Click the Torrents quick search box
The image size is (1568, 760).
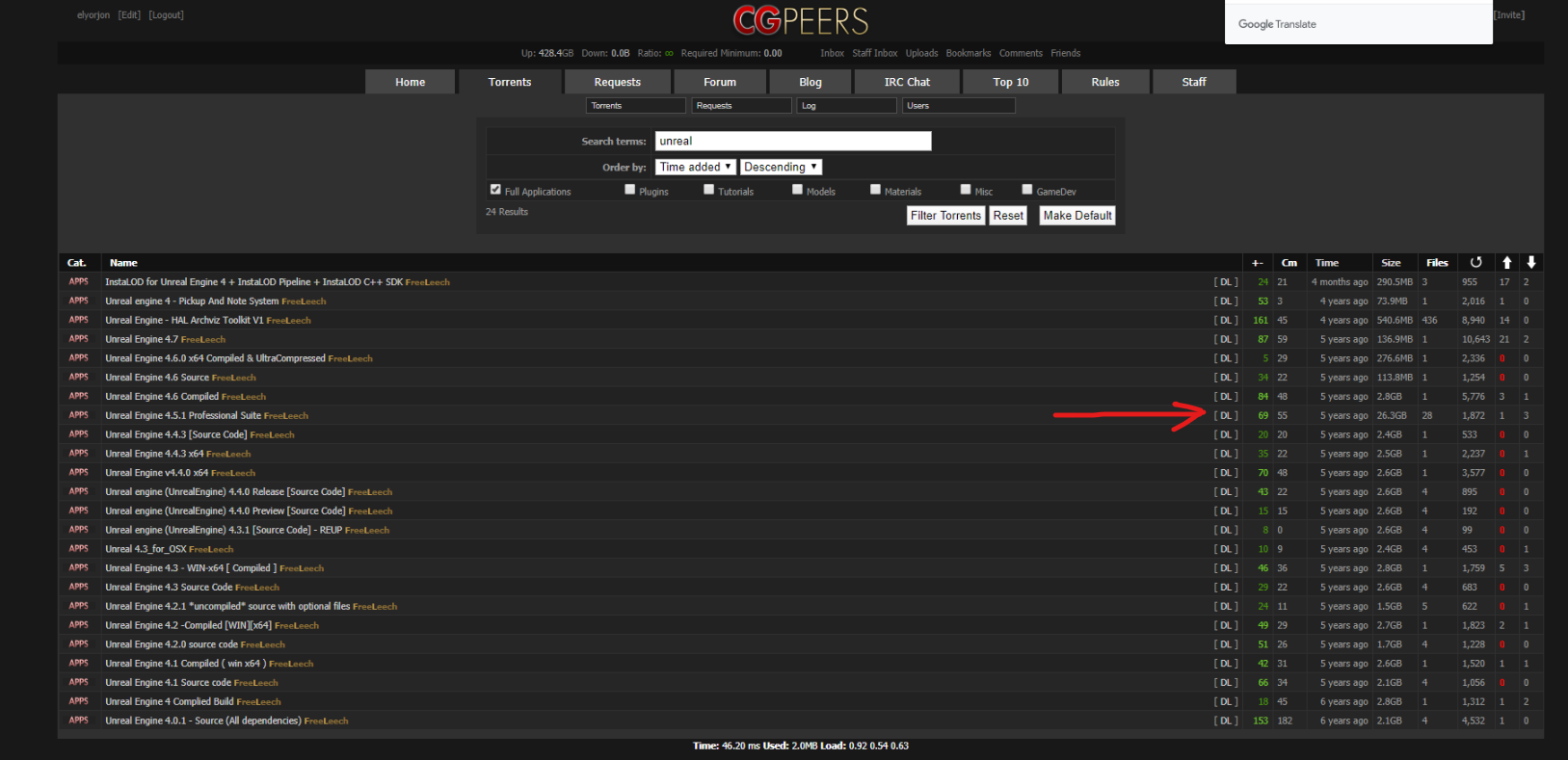click(636, 105)
